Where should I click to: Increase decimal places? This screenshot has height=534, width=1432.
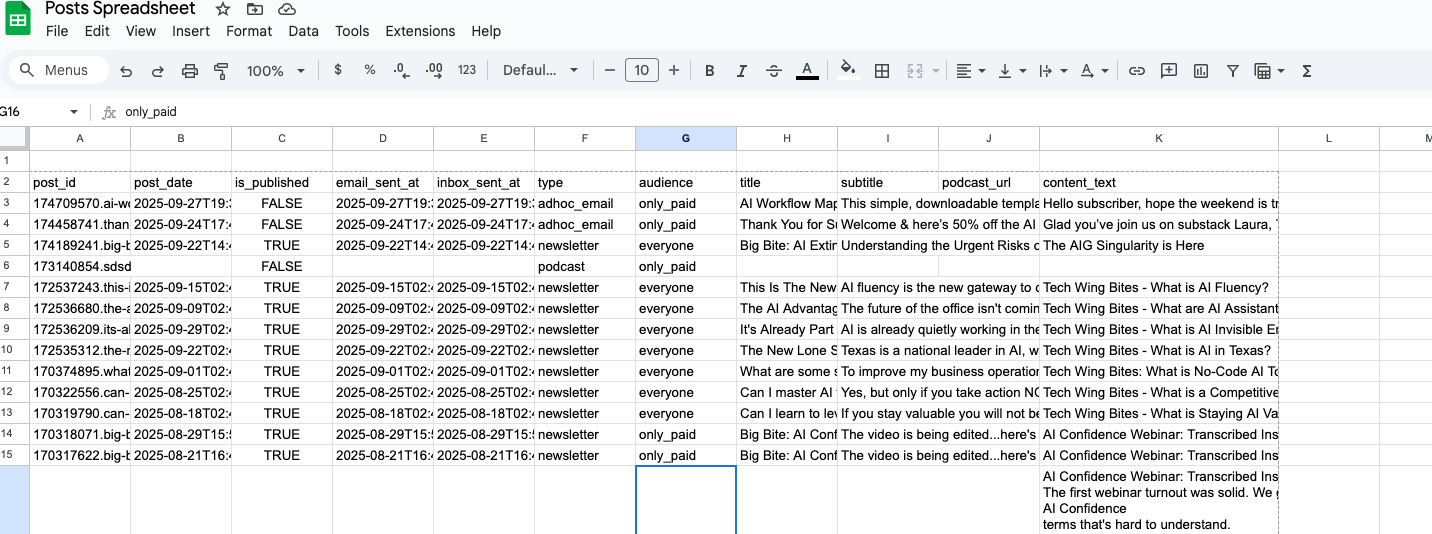pos(434,70)
